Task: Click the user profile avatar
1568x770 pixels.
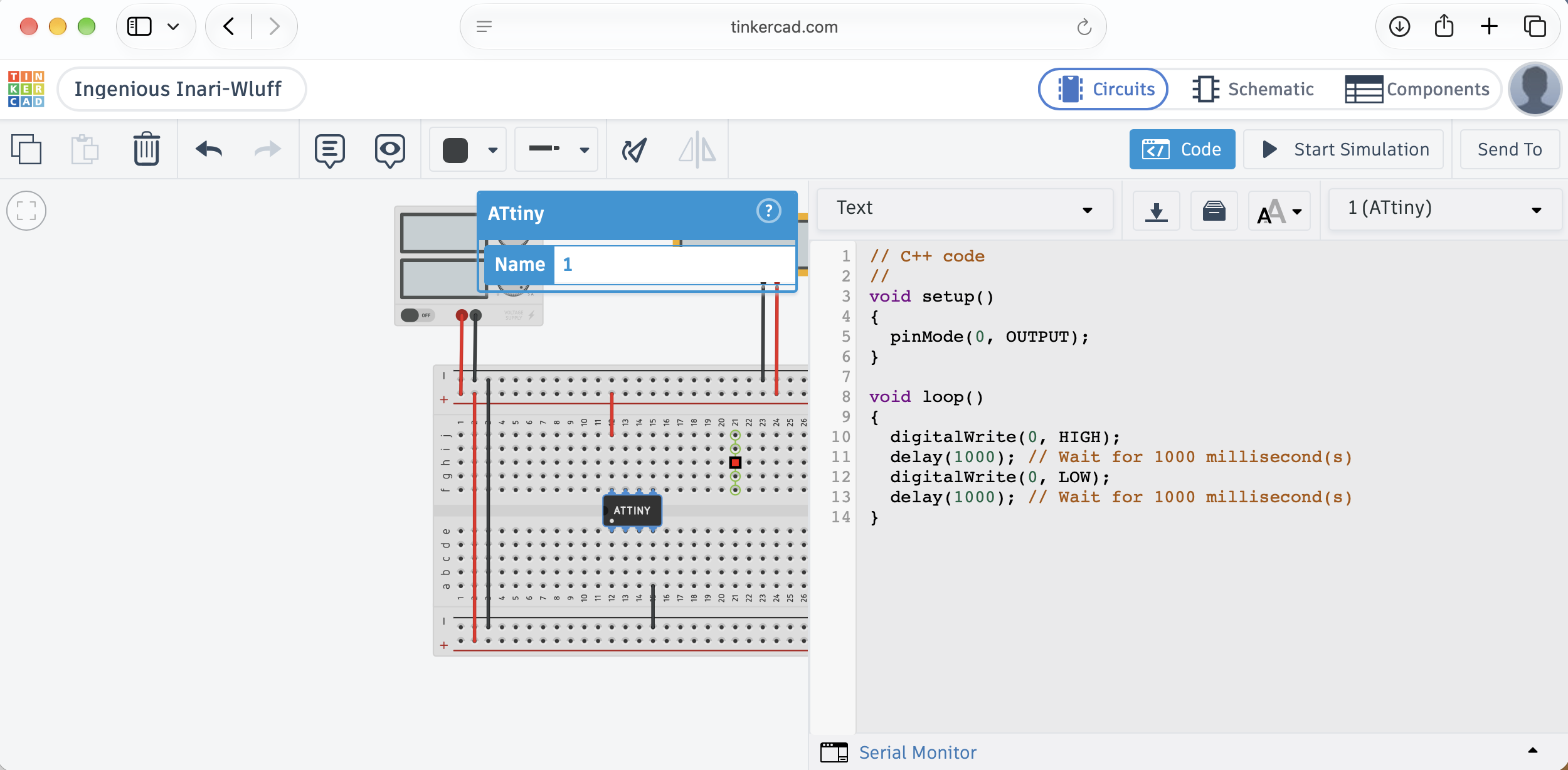Action: (x=1534, y=89)
